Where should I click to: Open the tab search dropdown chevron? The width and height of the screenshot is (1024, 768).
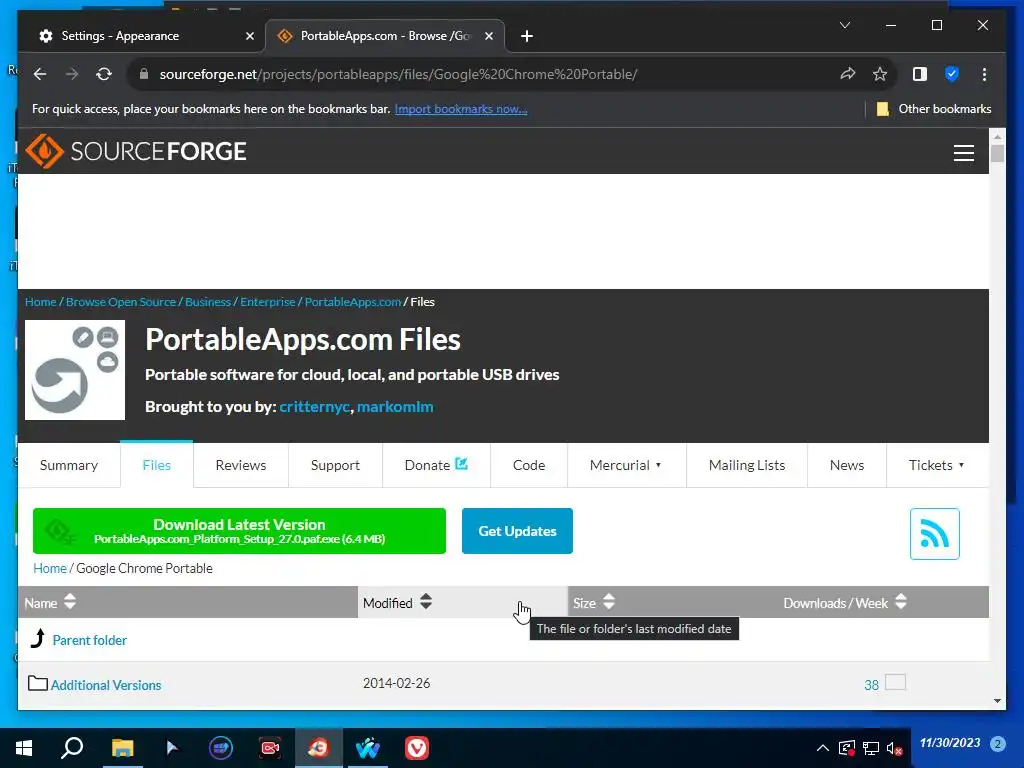(x=844, y=25)
